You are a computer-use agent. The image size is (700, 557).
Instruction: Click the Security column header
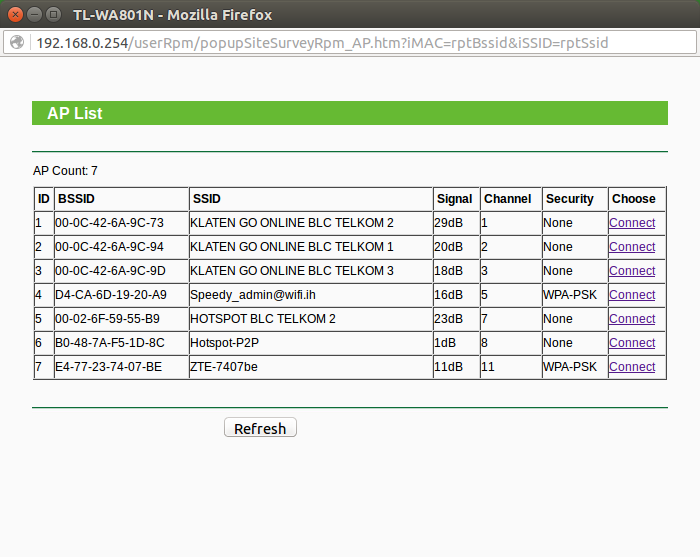click(575, 199)
